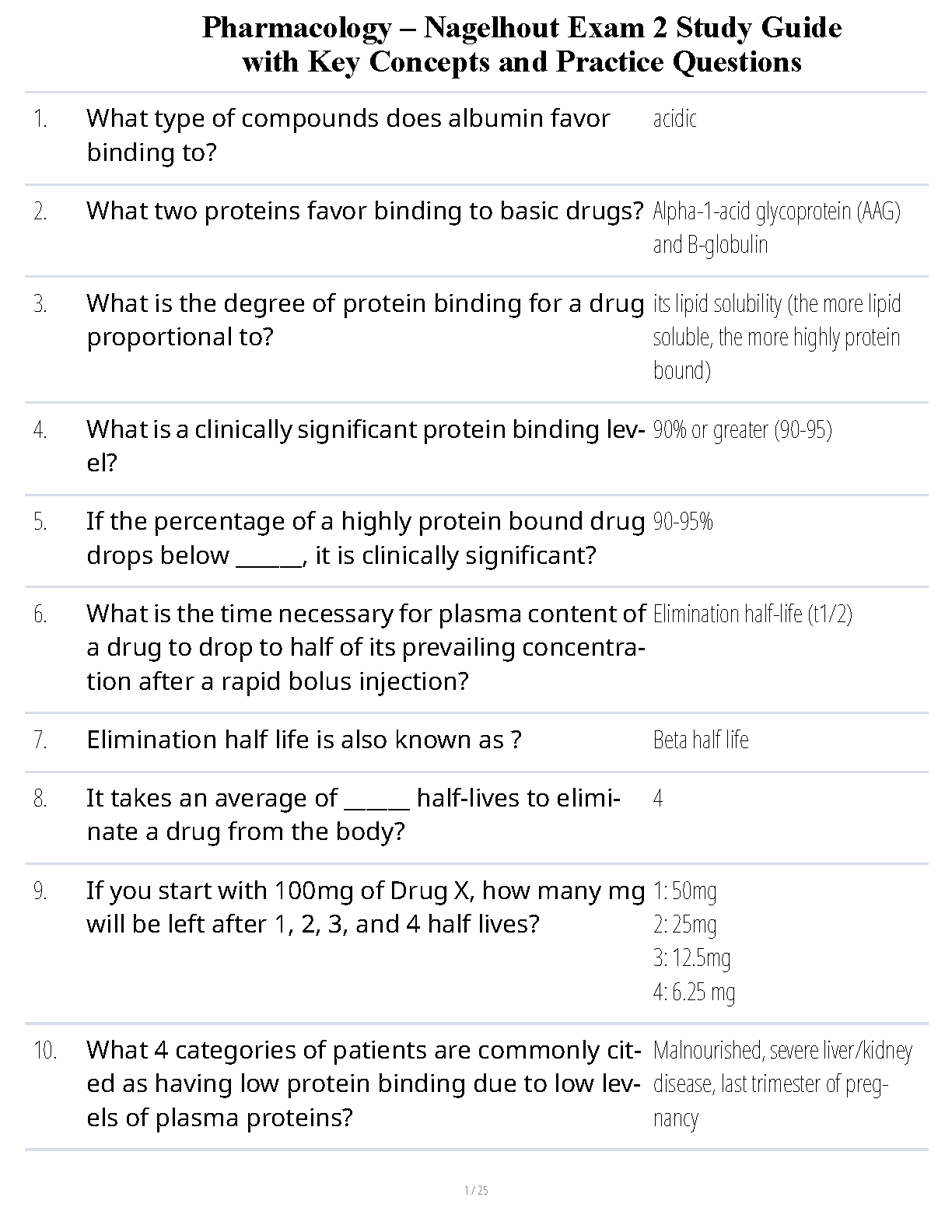
Task: Click the answer "acidic"
Action: (x=674, y=119)
